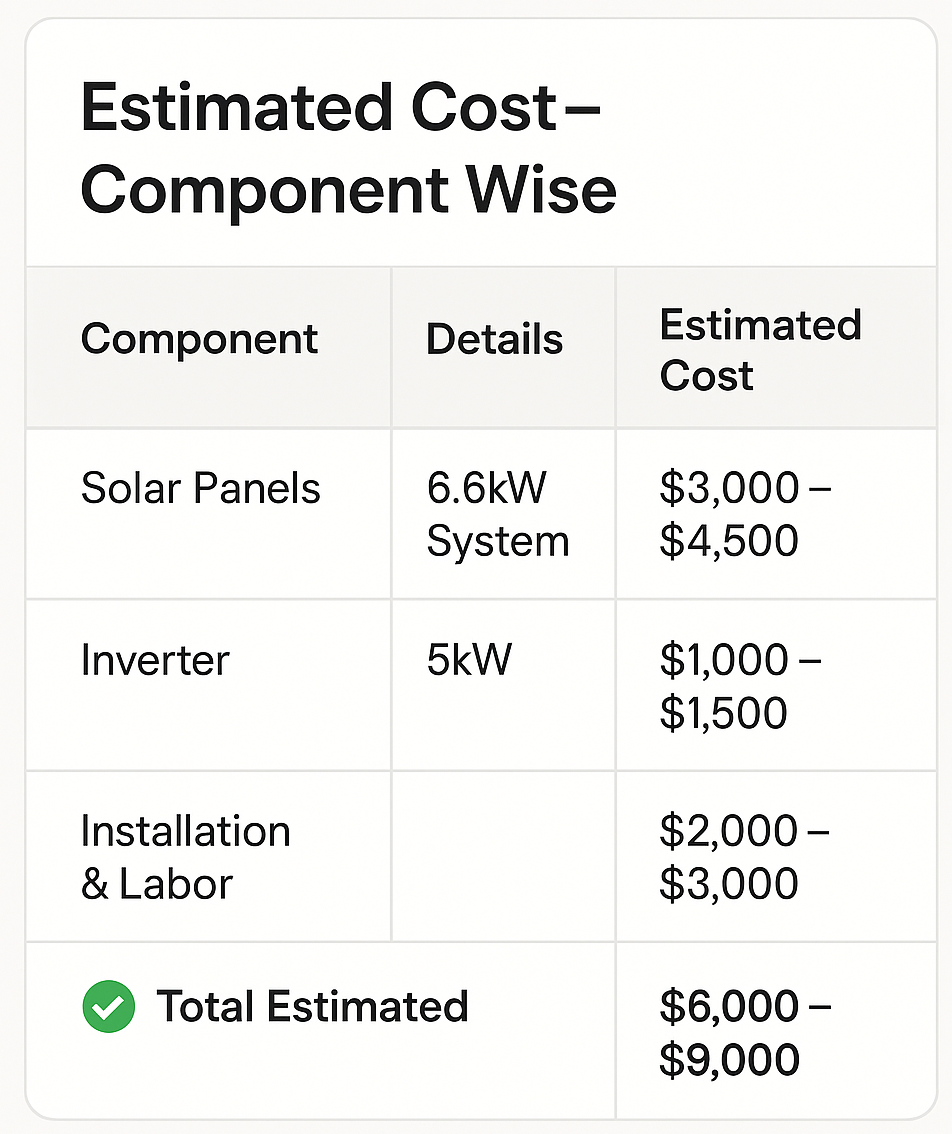Image resolution: width=952 pixels, height=1134 pixels.
Task: Click the word System under 6.6kW
Action: 498,541
